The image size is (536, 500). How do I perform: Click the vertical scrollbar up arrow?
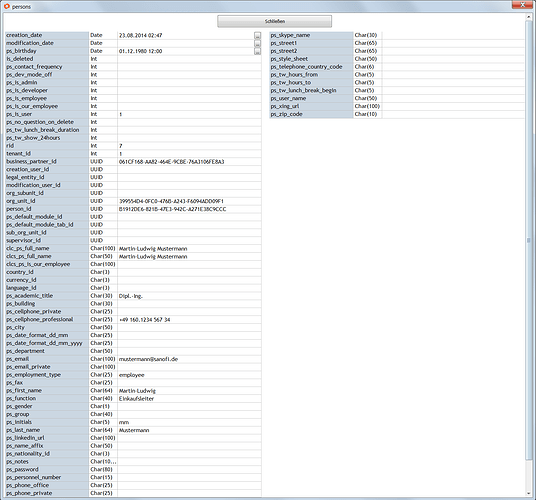click(x=529, y=17)
